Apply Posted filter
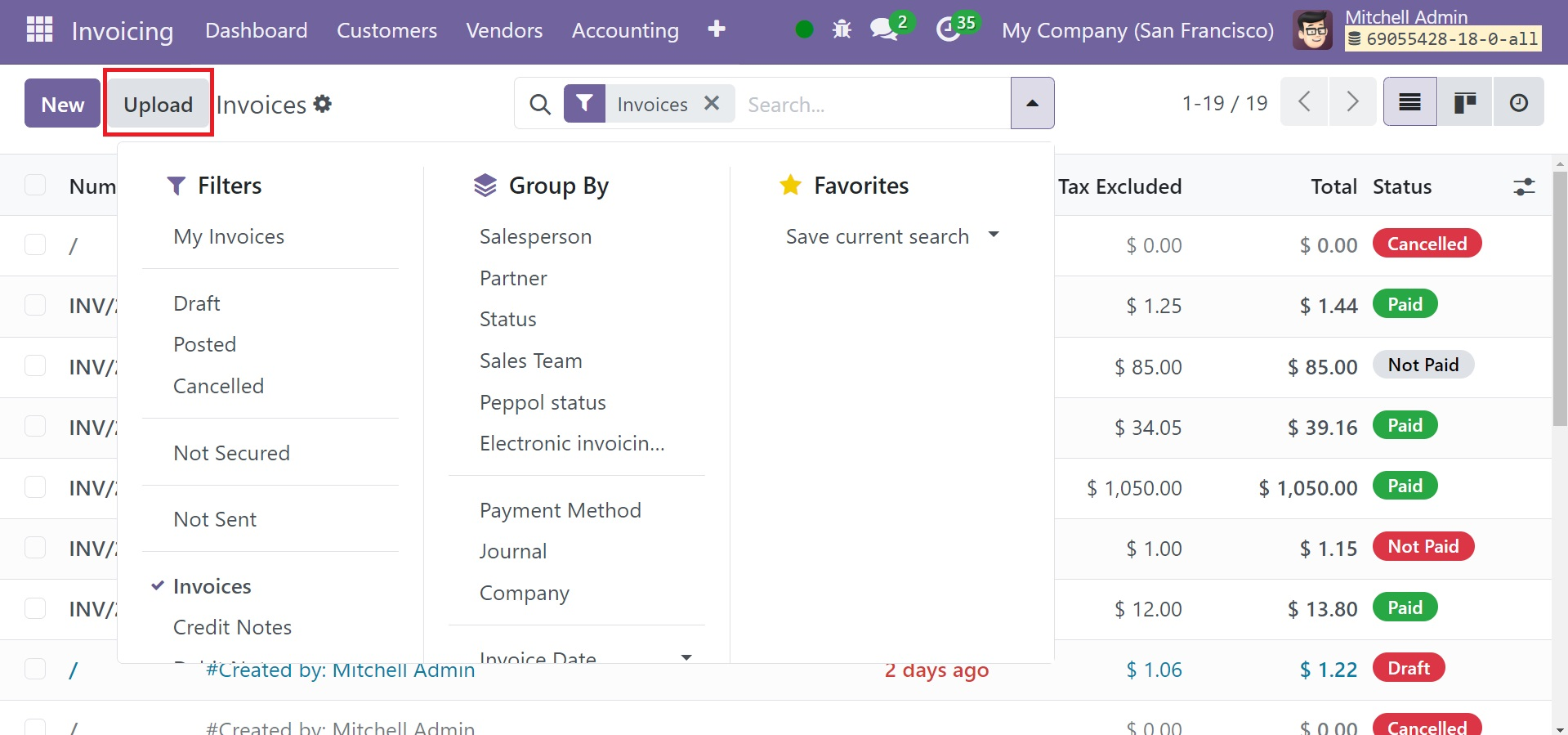 [x=204, y=344]
